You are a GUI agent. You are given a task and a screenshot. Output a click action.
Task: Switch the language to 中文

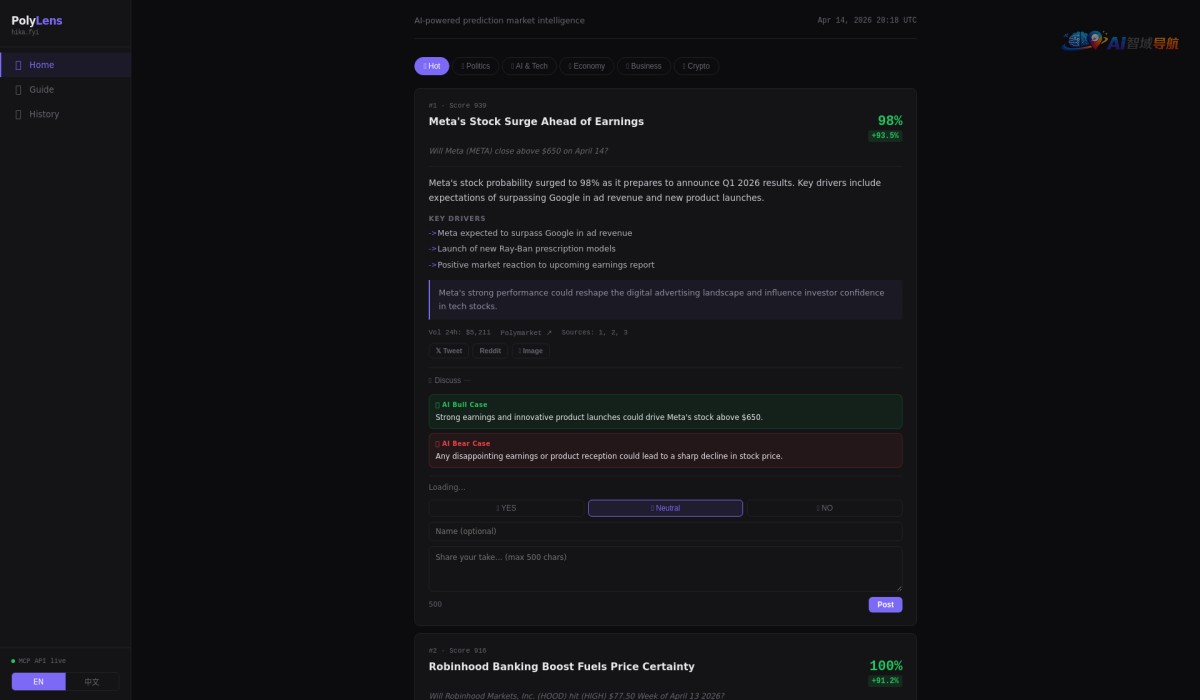coord(92,682)
